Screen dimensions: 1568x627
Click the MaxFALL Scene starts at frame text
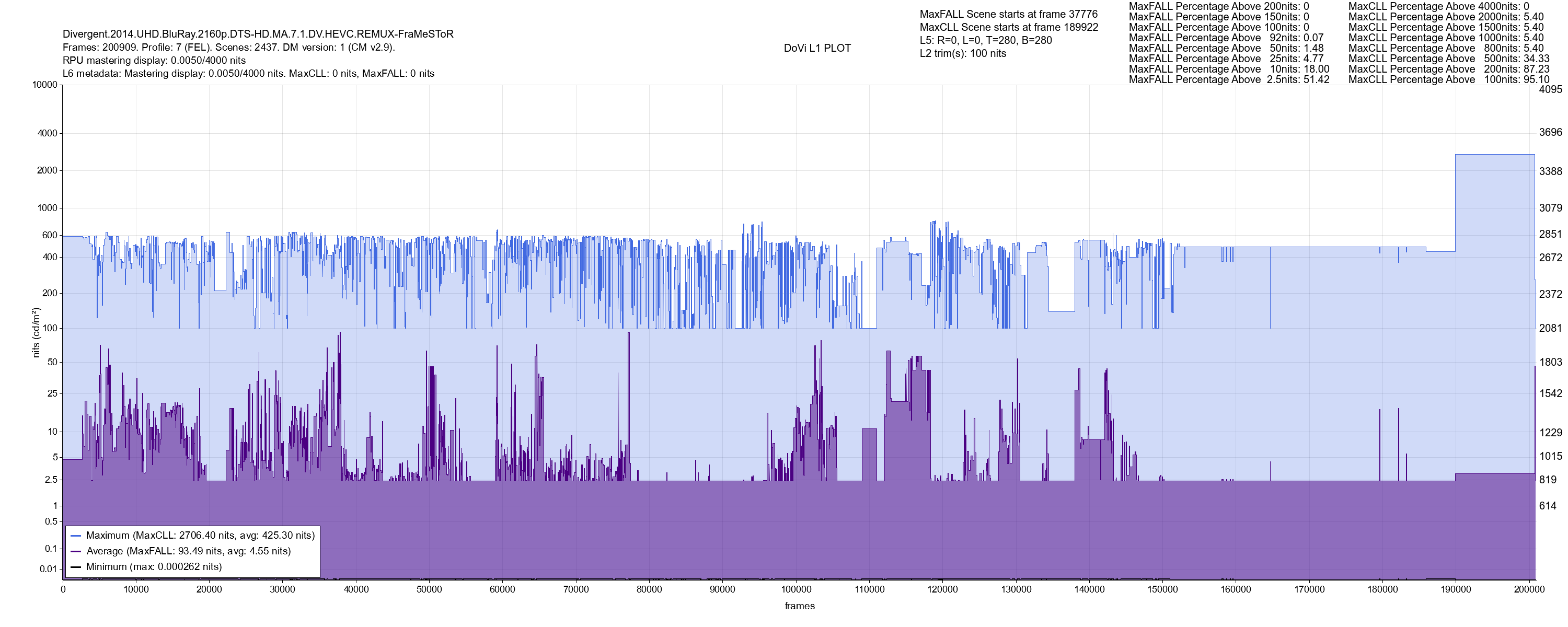coord(1009,14)
